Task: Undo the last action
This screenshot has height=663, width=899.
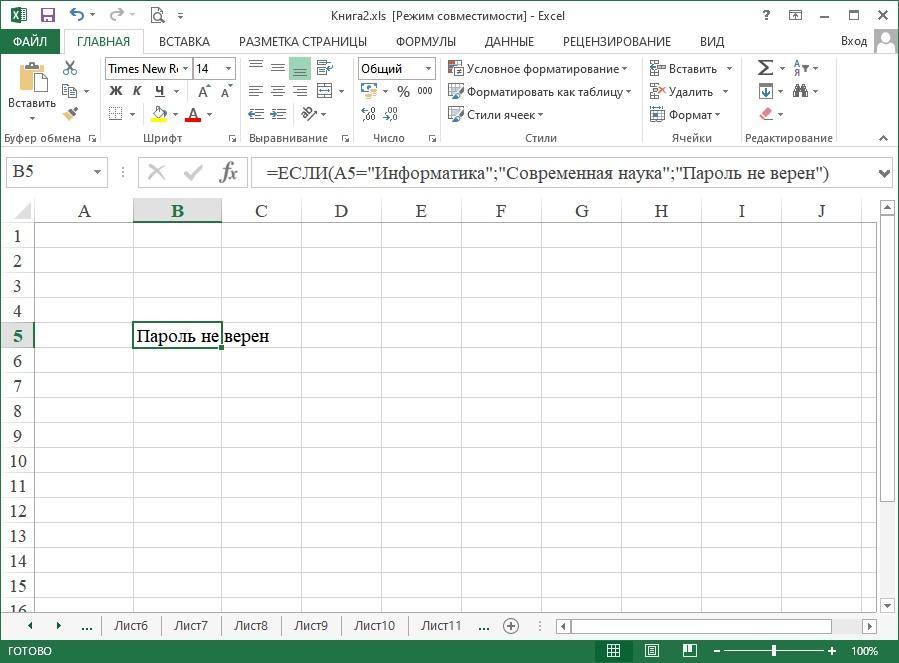Action: tap(77, 14)
